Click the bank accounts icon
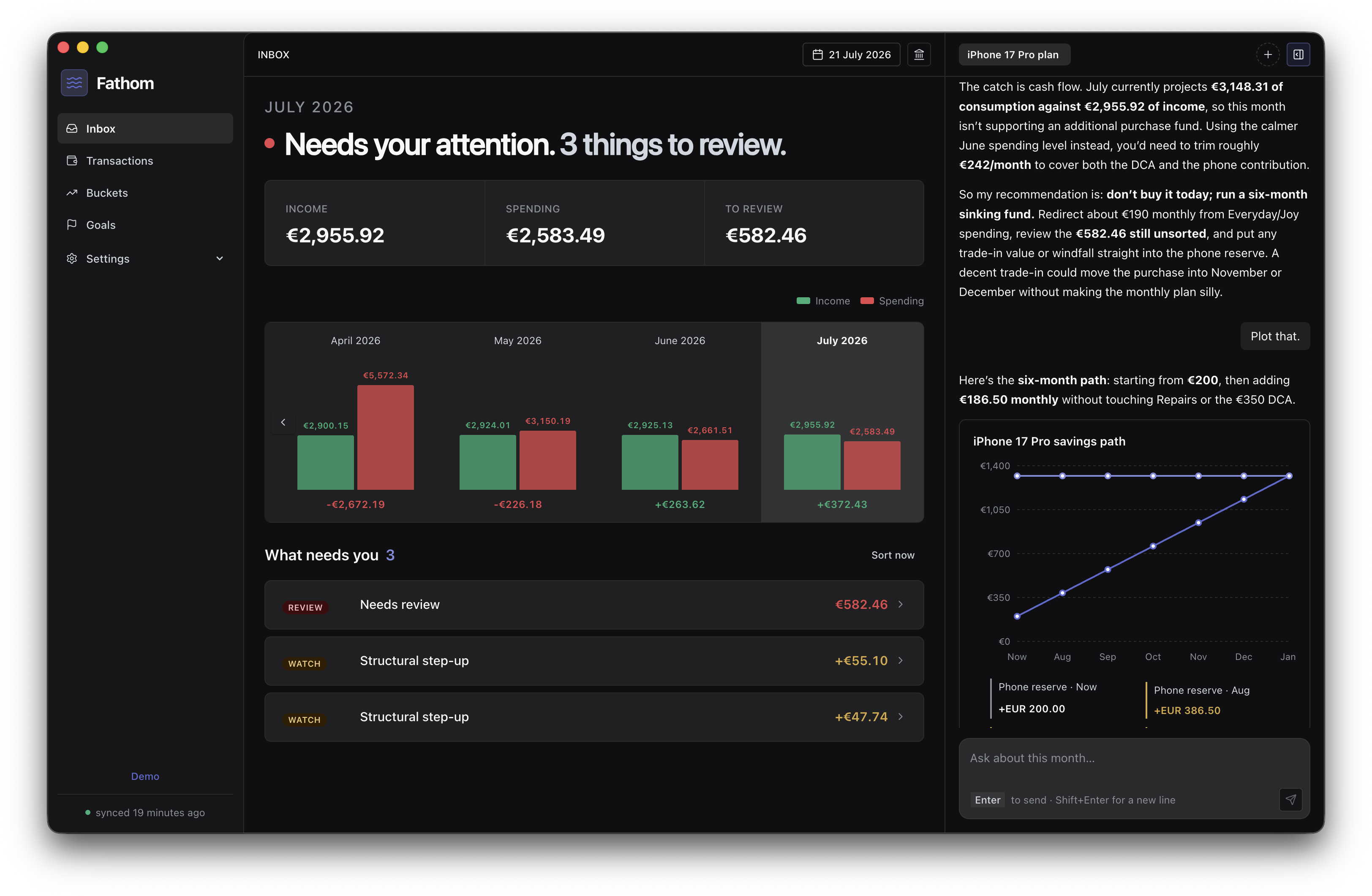This screenshot has height=896, width=1372. (x=919, y=55)
